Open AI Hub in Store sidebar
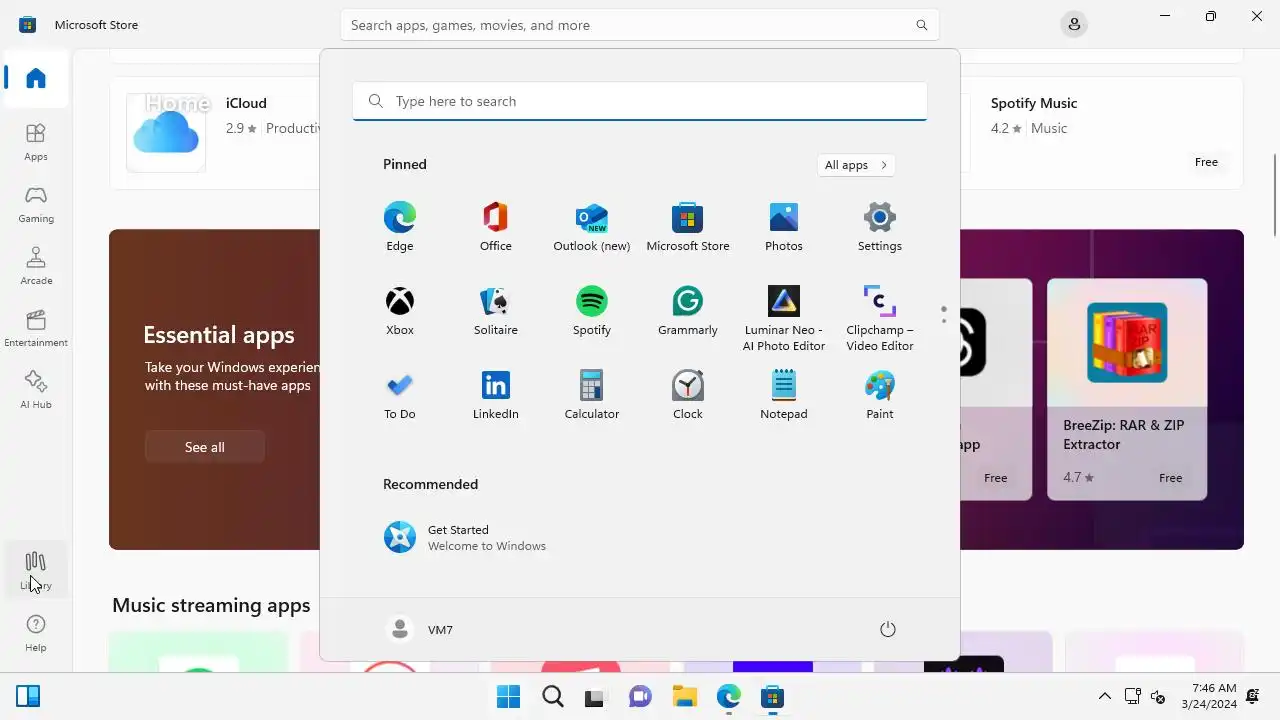This screenshot has width=1280, height=720. [x=36, y=390]
